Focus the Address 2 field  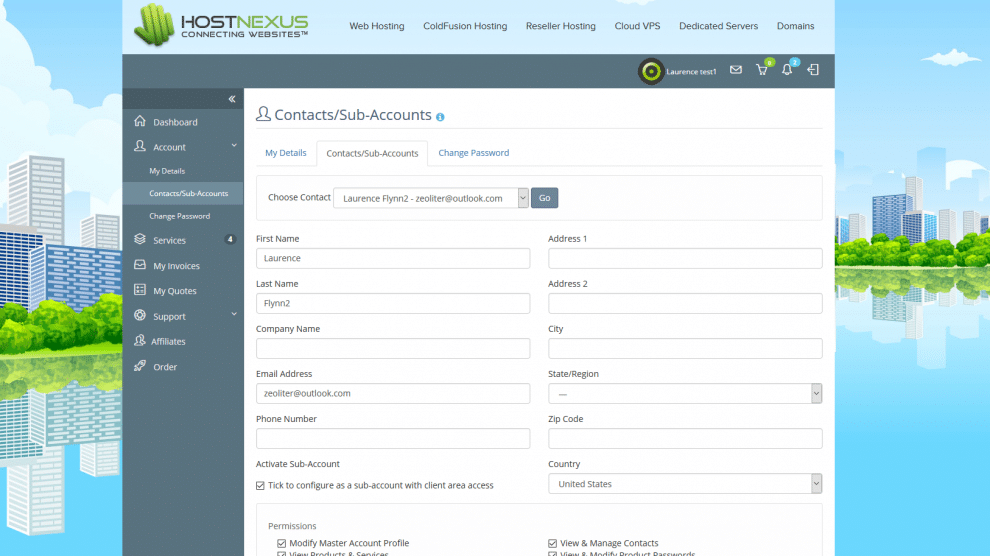(685, 304)
